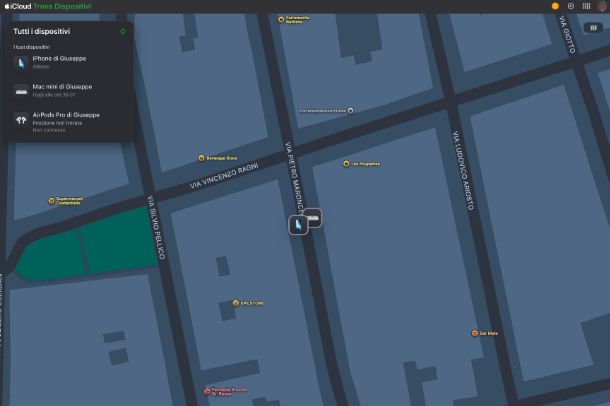Click the iPhone device icon in the sidebar
The height and width of the screenshot is (406, 610).
tap(21, 63)
